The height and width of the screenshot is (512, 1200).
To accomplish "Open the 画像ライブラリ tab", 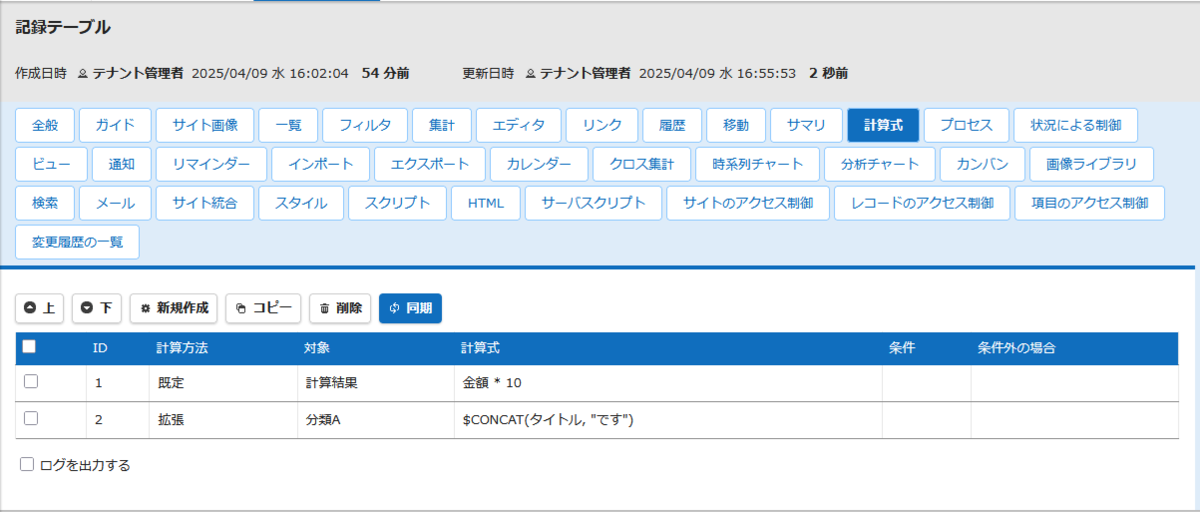I will coord(1091,163).
